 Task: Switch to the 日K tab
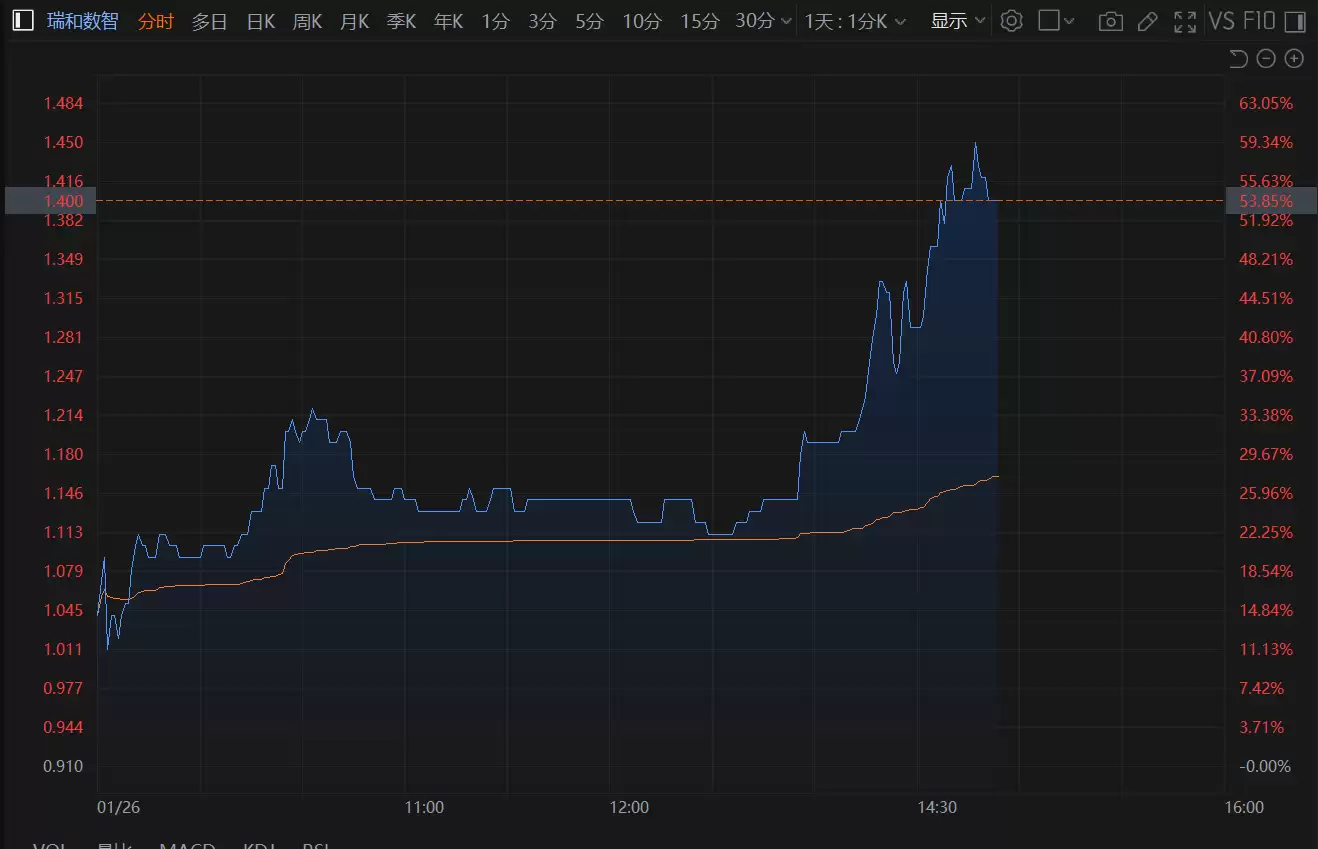pyautogui.click(x=260, y=21)
